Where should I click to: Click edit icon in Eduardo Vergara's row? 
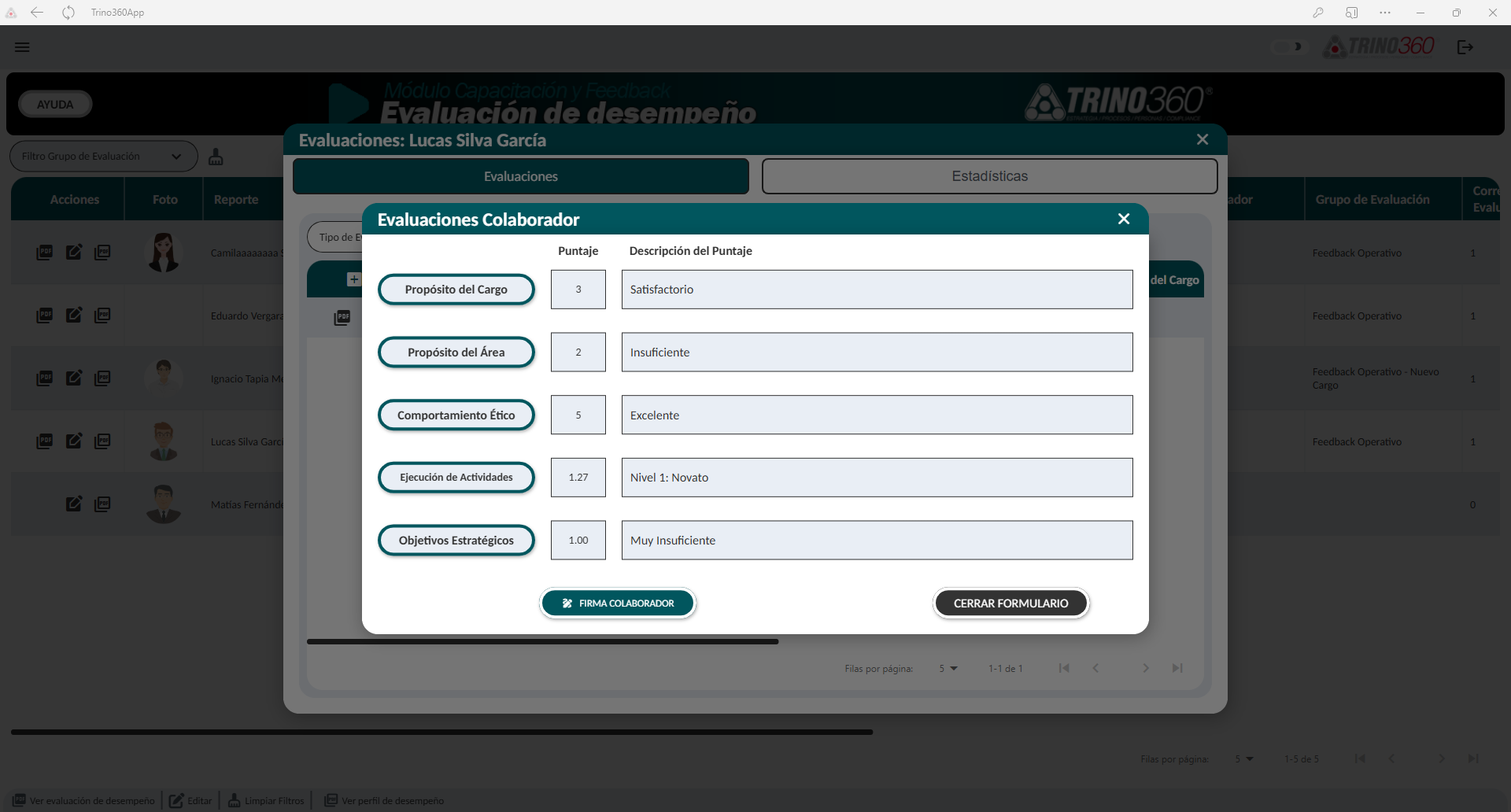74,316
